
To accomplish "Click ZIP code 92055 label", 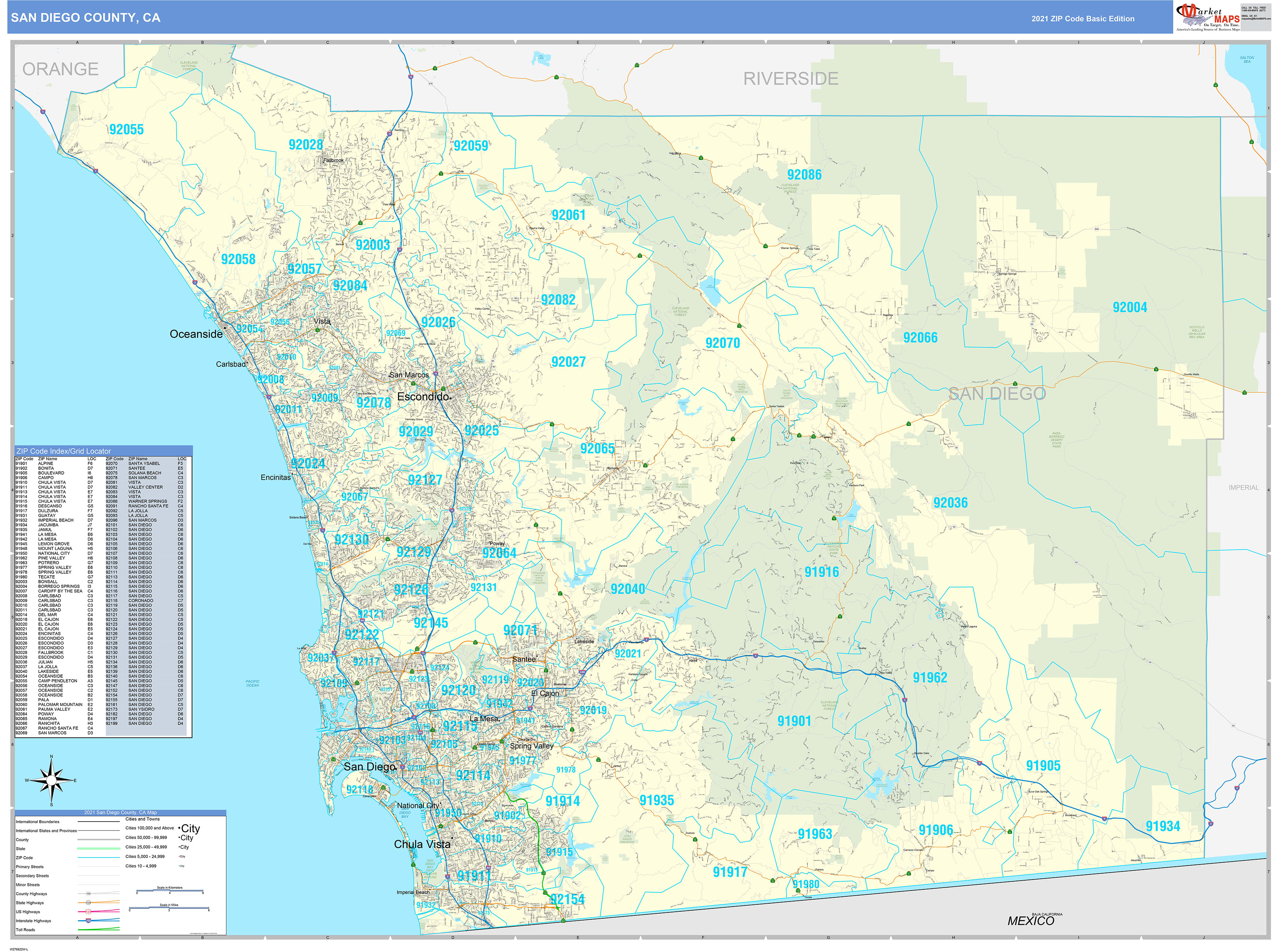I will coord(126,130).
